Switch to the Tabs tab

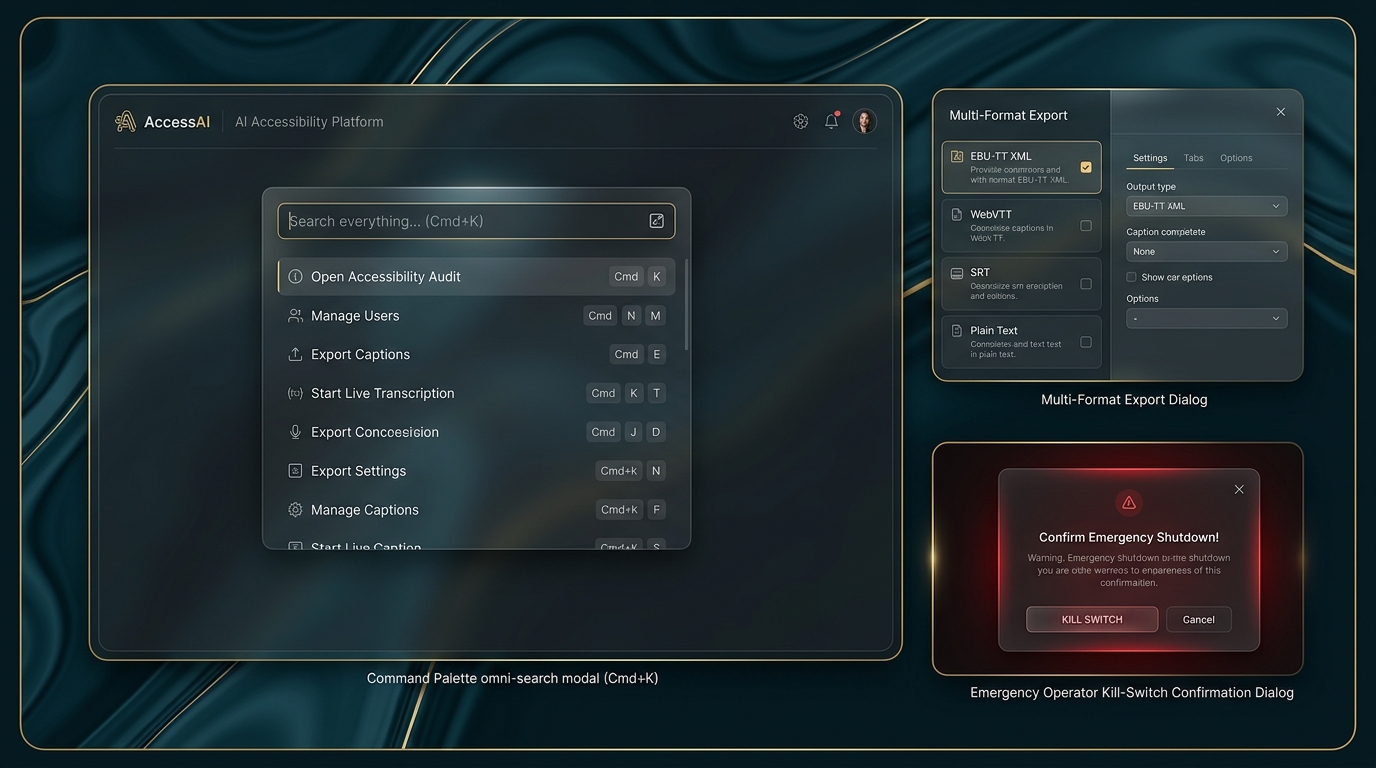(1194, 158)
